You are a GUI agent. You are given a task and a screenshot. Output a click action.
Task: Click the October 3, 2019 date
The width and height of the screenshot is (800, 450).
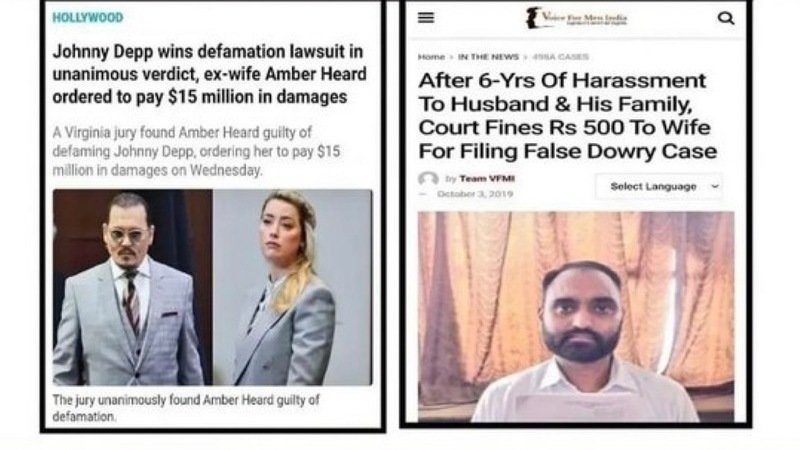474,194
